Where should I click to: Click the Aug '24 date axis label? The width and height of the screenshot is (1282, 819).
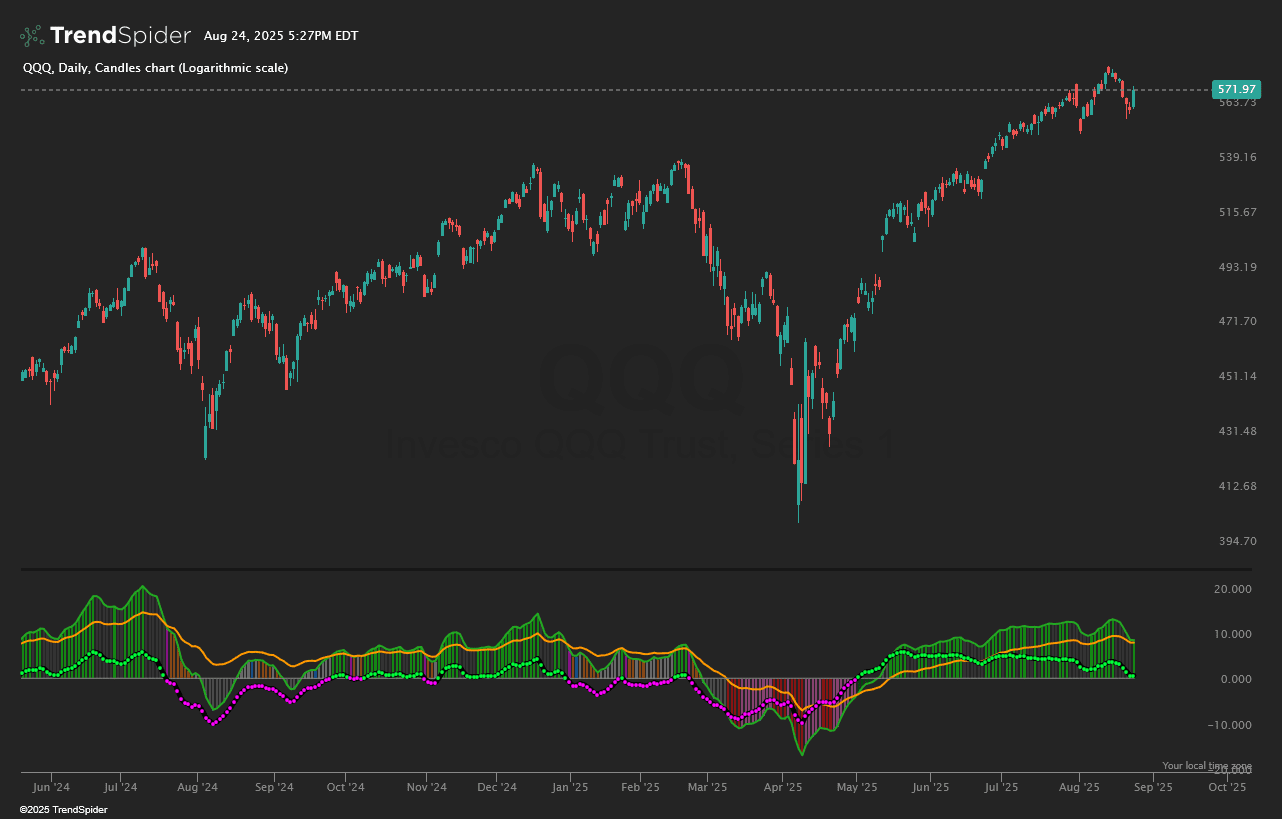(198, 787)
